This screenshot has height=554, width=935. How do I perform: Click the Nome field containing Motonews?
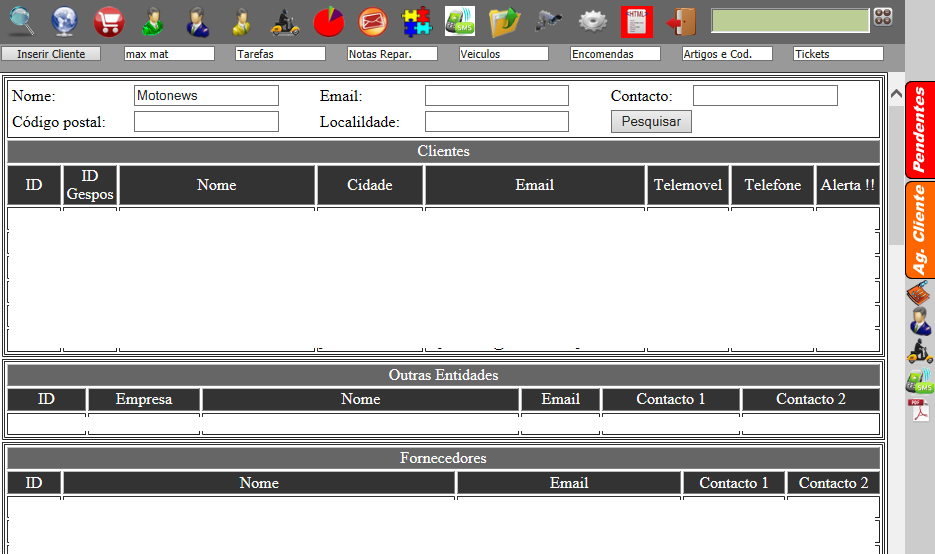coord(206,95)
